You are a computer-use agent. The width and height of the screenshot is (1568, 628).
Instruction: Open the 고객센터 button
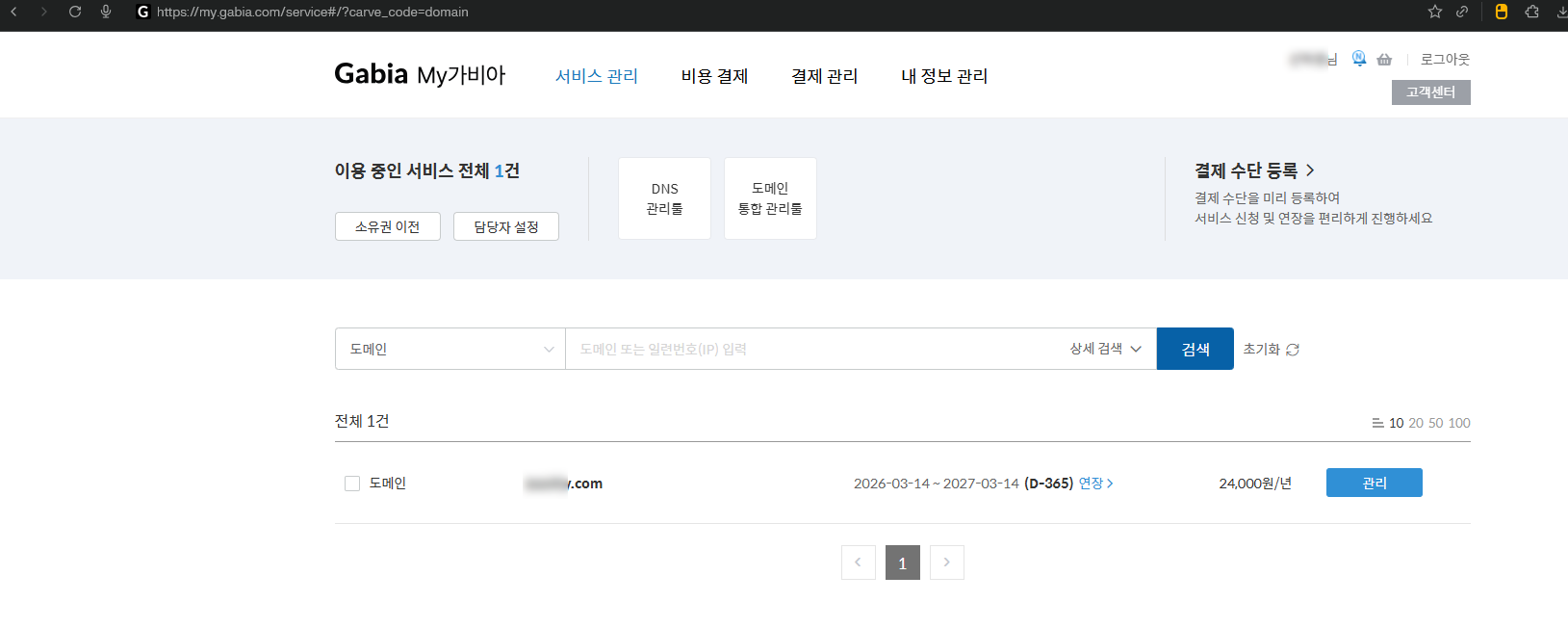coord(1430,92)
